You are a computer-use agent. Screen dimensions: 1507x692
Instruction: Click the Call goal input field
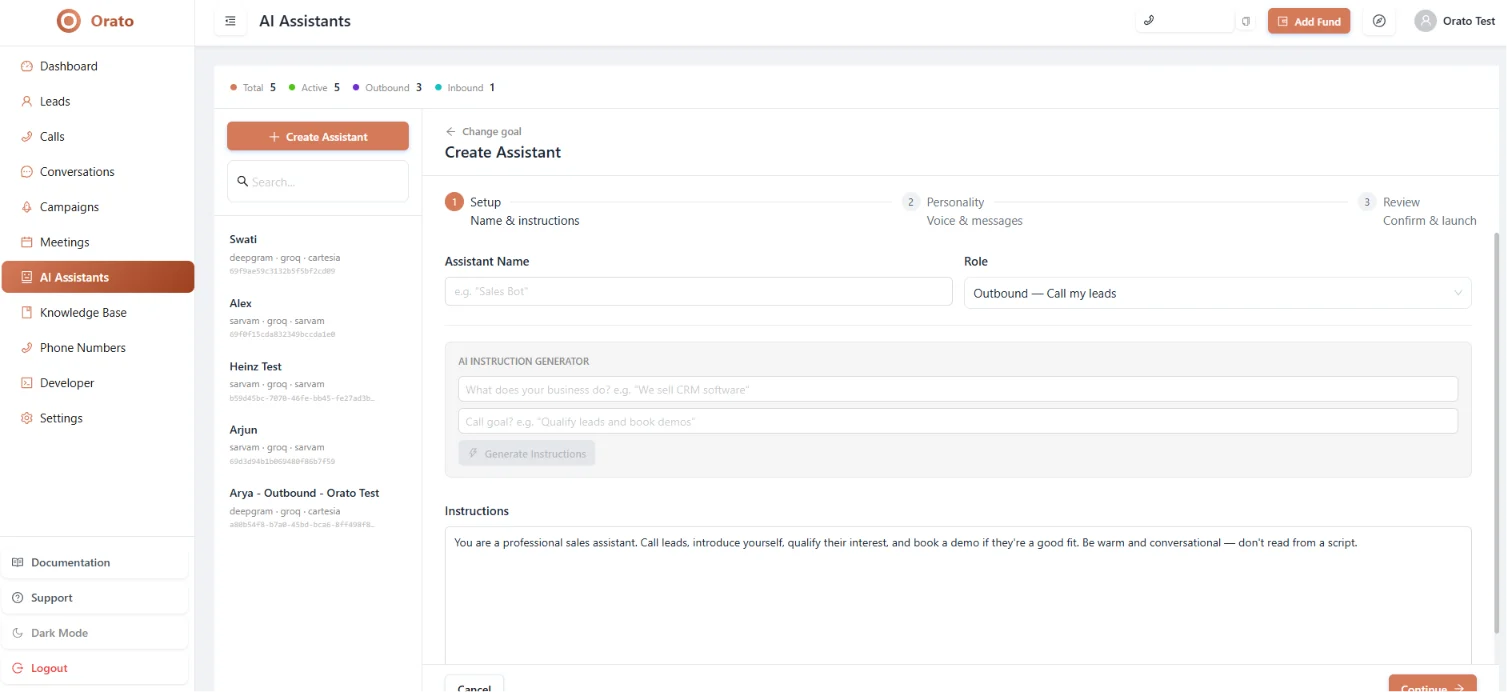[958, 421]
